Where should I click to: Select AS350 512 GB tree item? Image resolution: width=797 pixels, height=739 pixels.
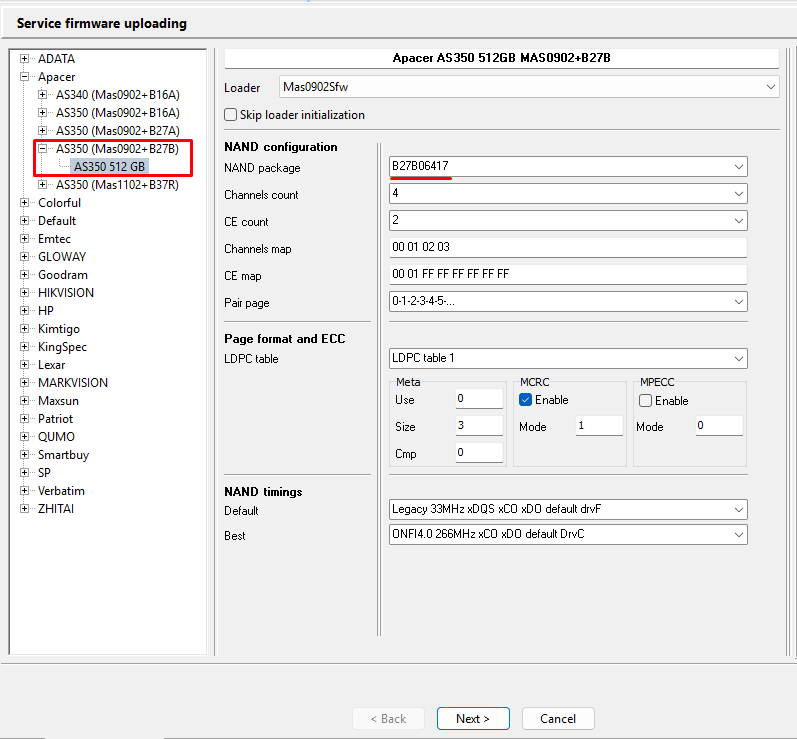pyautogui.click(x=109, y=167)
